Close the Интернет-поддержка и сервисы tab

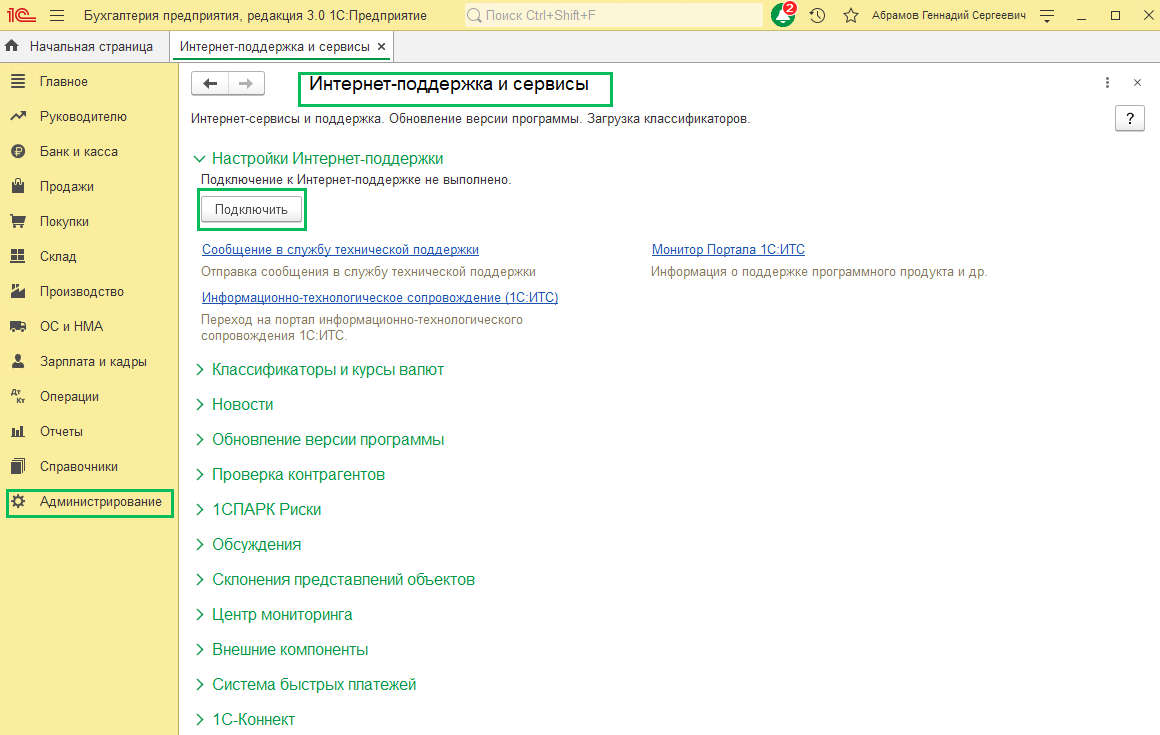pyautogui.click(x=382, y=47)
